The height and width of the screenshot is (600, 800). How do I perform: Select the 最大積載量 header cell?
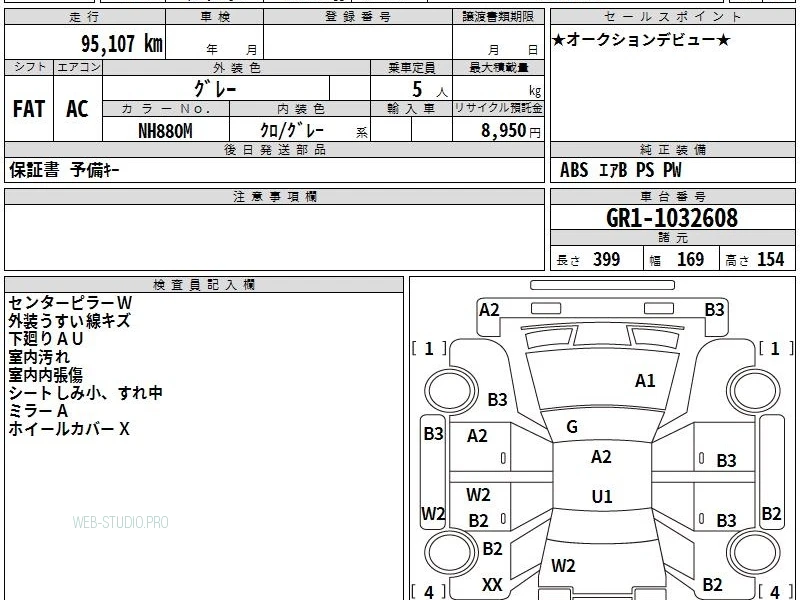click(x=498, y=67)
